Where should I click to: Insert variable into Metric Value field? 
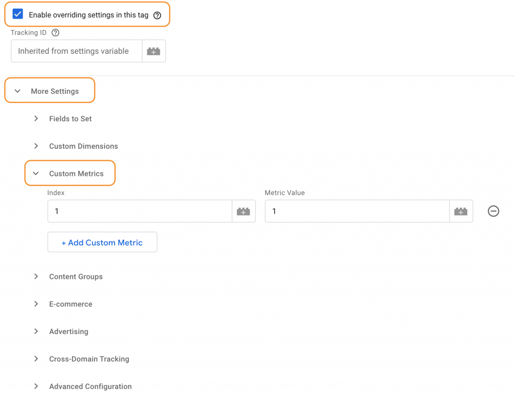461,211
